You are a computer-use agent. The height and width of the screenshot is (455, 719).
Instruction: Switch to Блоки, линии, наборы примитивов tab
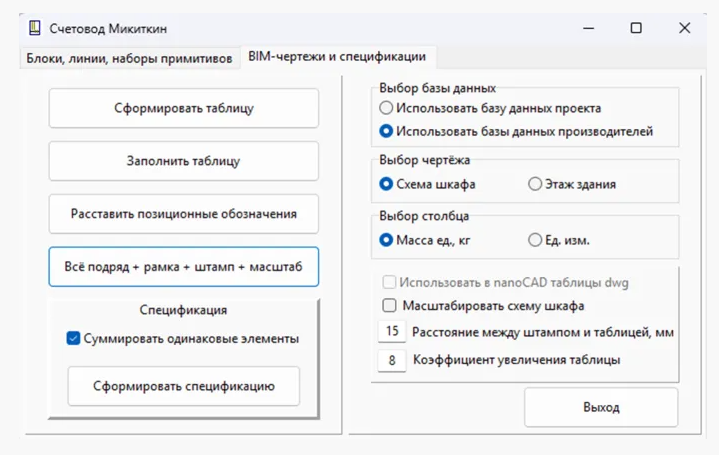129,58
